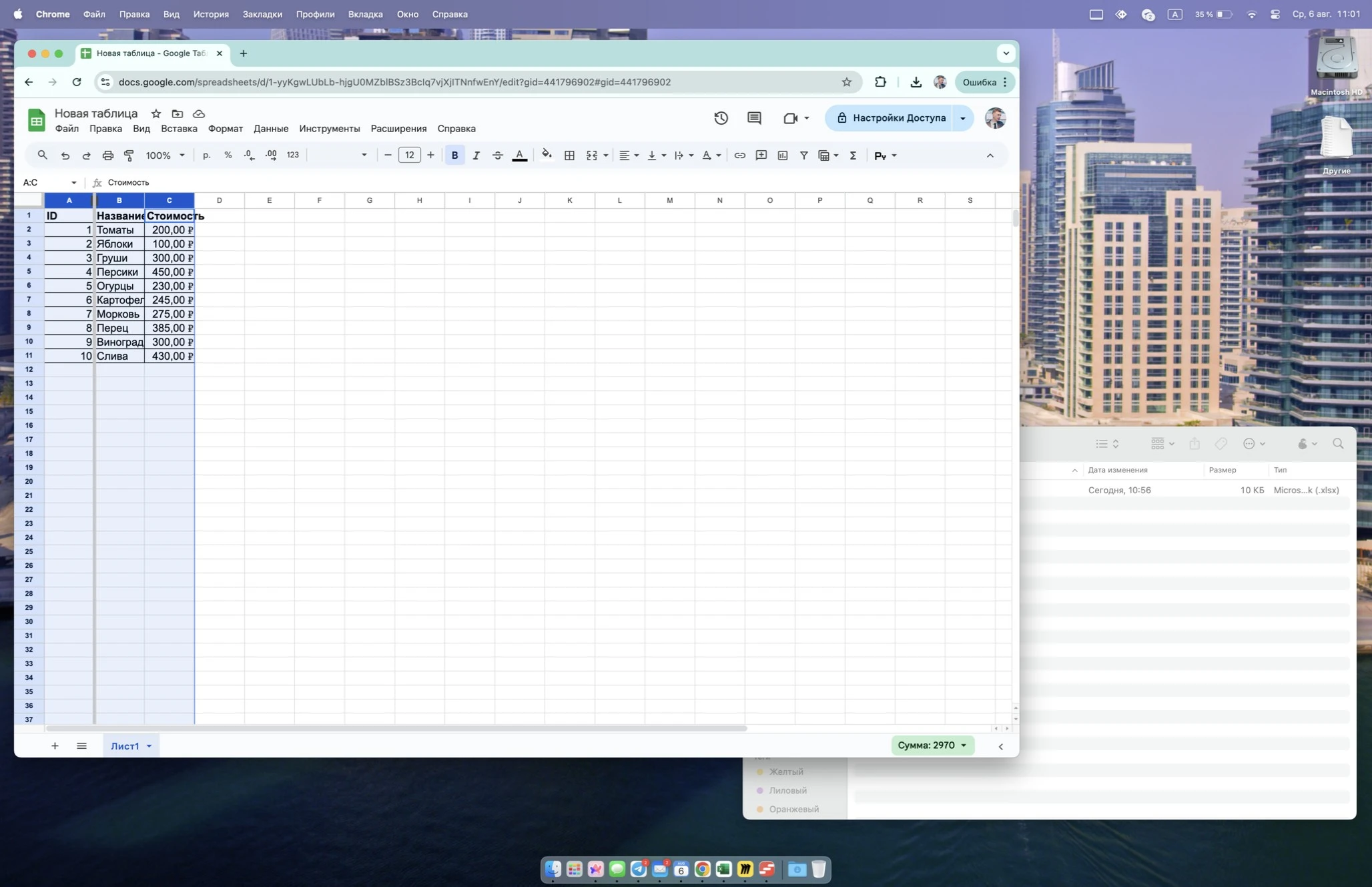Apply currency format to selection
The height and width of the screenshot is (887, 1372).
(x=207, y=155)
